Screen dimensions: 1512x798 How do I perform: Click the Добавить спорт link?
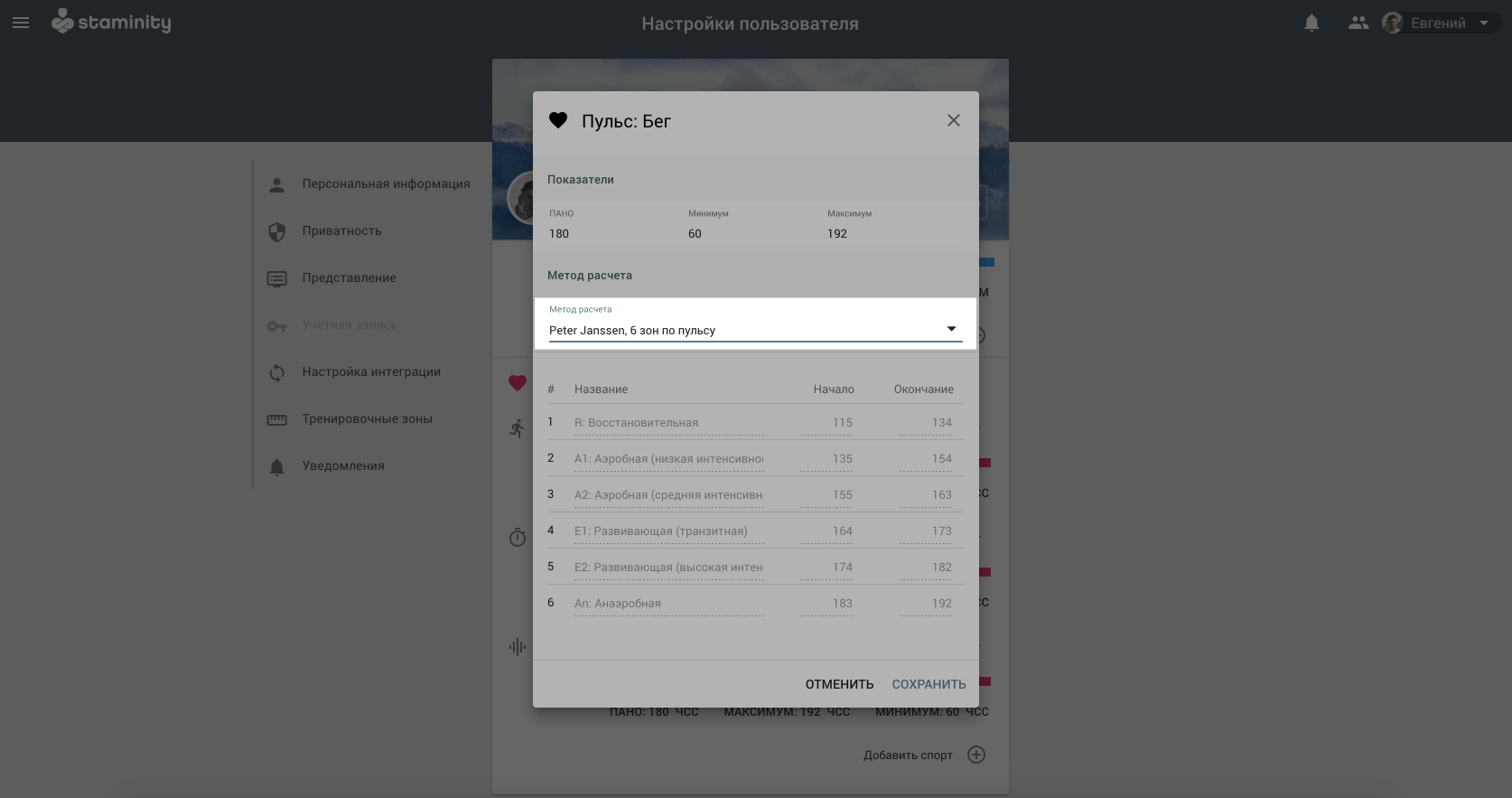pos(908,756)
